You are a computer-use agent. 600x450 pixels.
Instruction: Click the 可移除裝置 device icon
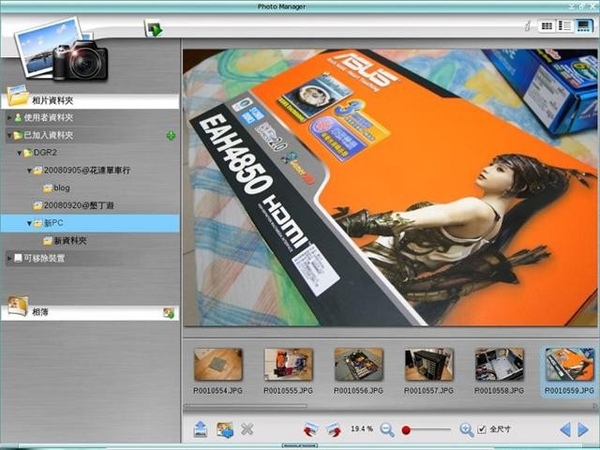coord(18,258)
